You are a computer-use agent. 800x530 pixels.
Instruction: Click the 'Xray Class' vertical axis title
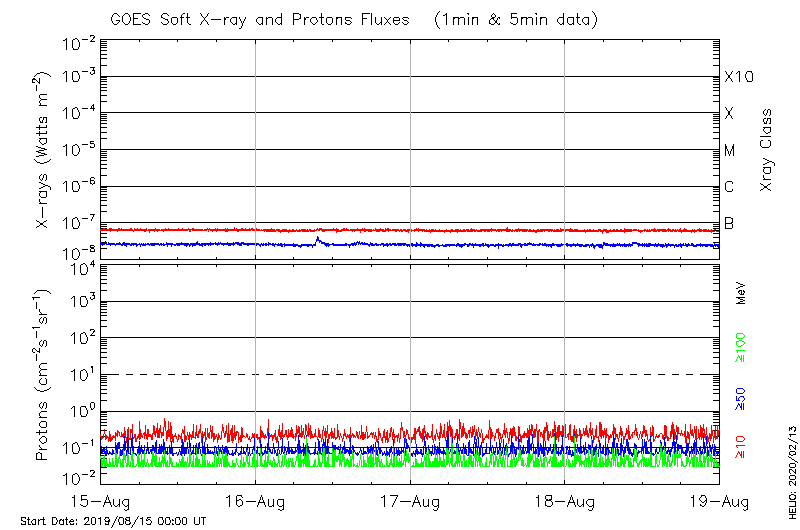pos(767,150)
